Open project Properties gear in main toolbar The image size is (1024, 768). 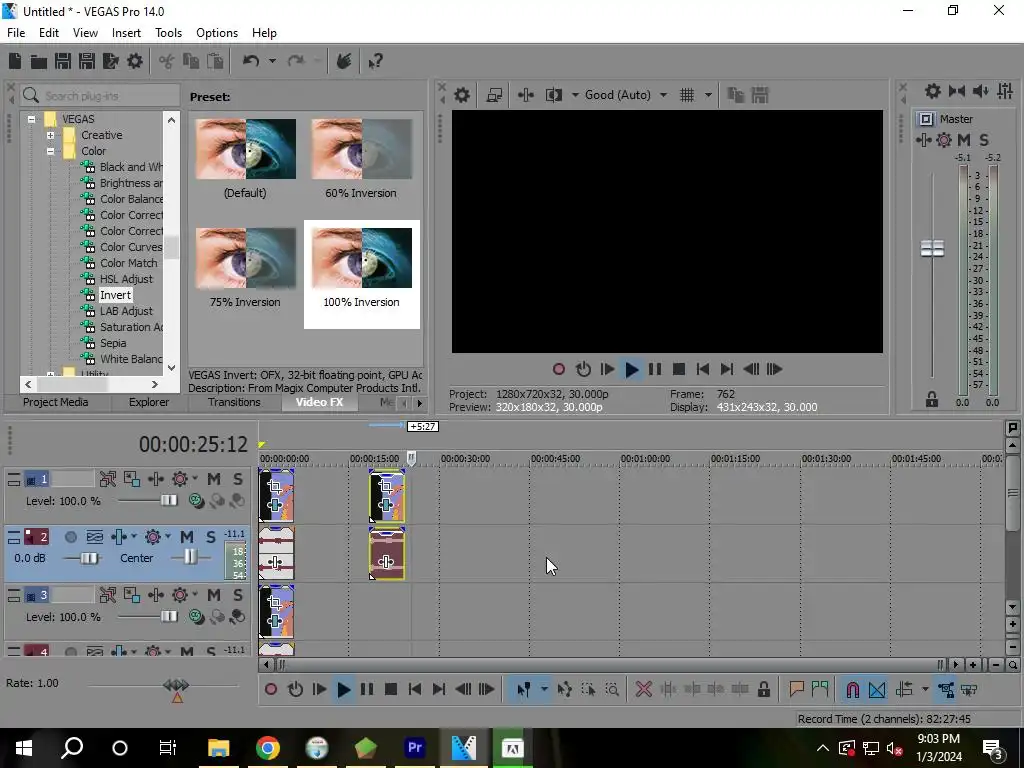[x=135, y=61]
